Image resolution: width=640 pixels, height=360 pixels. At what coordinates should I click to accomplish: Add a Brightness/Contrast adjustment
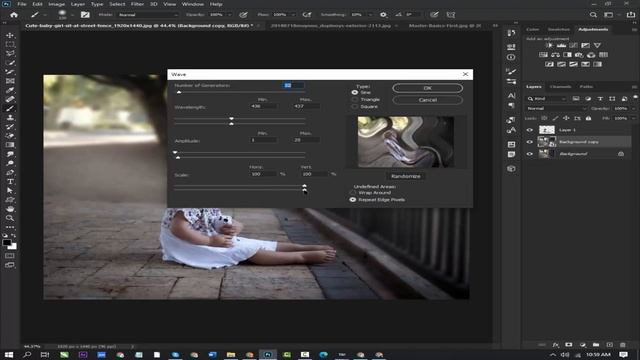(x=549, y=45)
